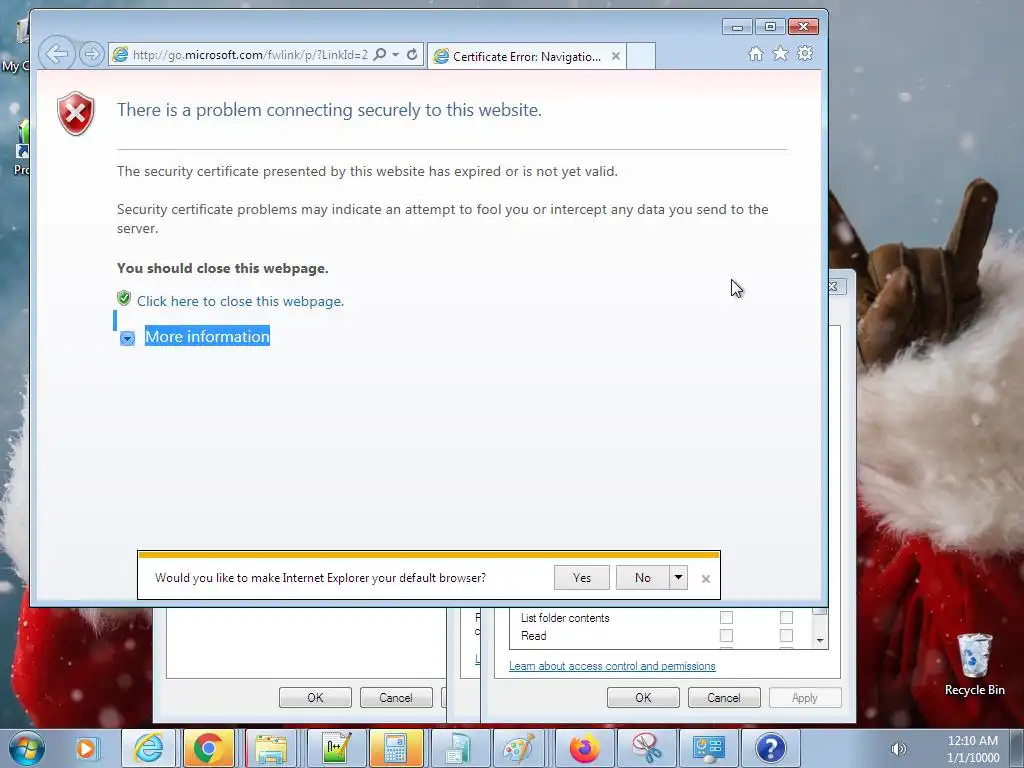
Task: Click here to close this webpage link
Action: point(240,301)
